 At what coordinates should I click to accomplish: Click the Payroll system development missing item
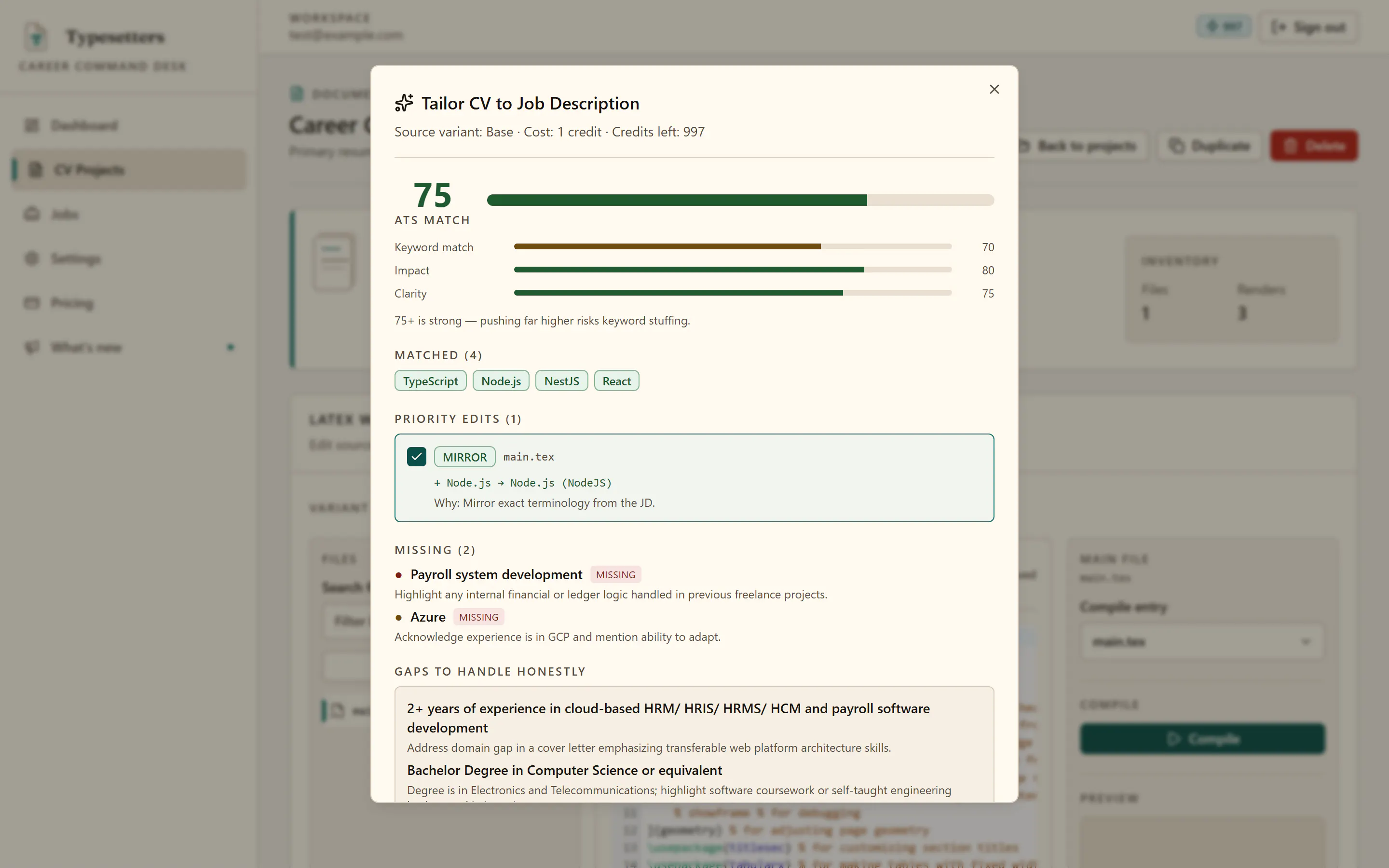pyautogui.click(x=496, y=575)
